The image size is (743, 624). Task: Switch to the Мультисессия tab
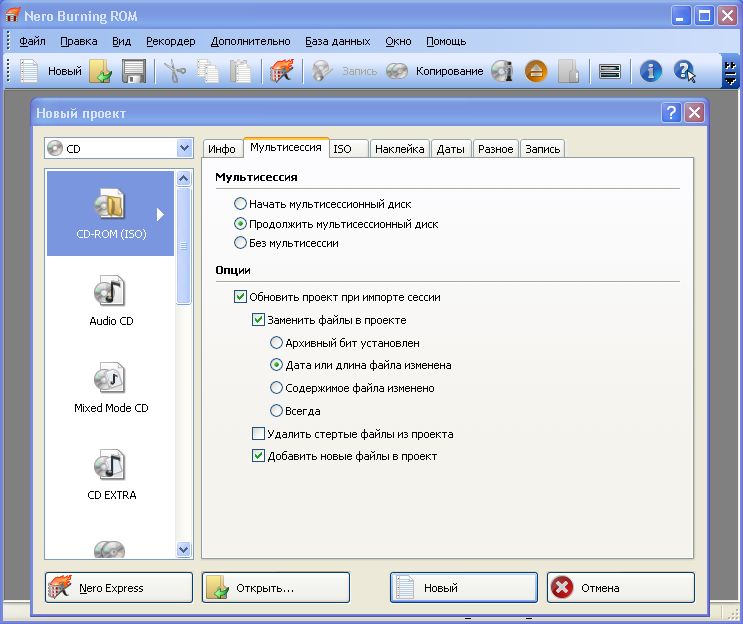(x=286, y=147)
